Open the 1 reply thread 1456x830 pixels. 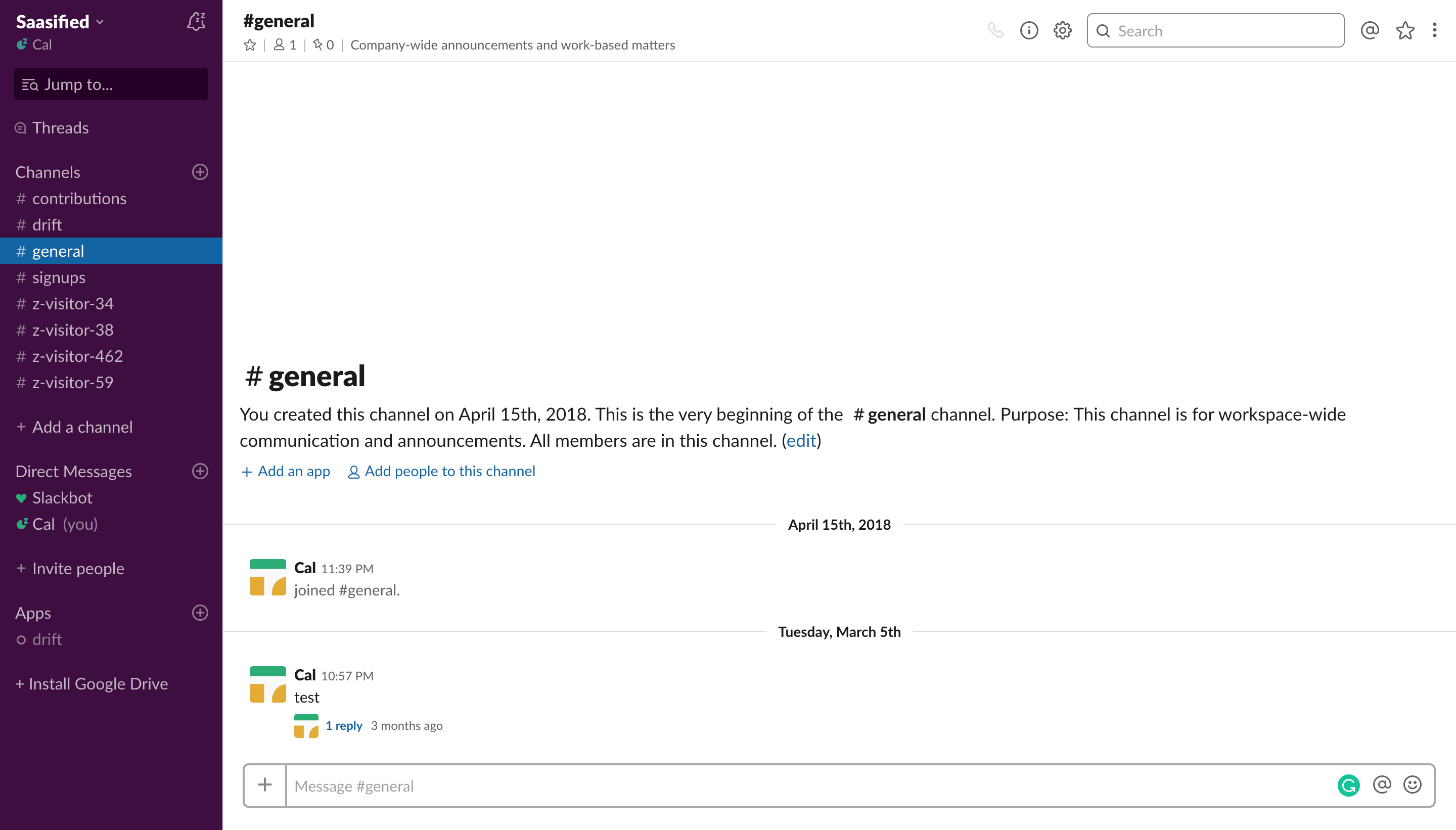coord(344,726)
